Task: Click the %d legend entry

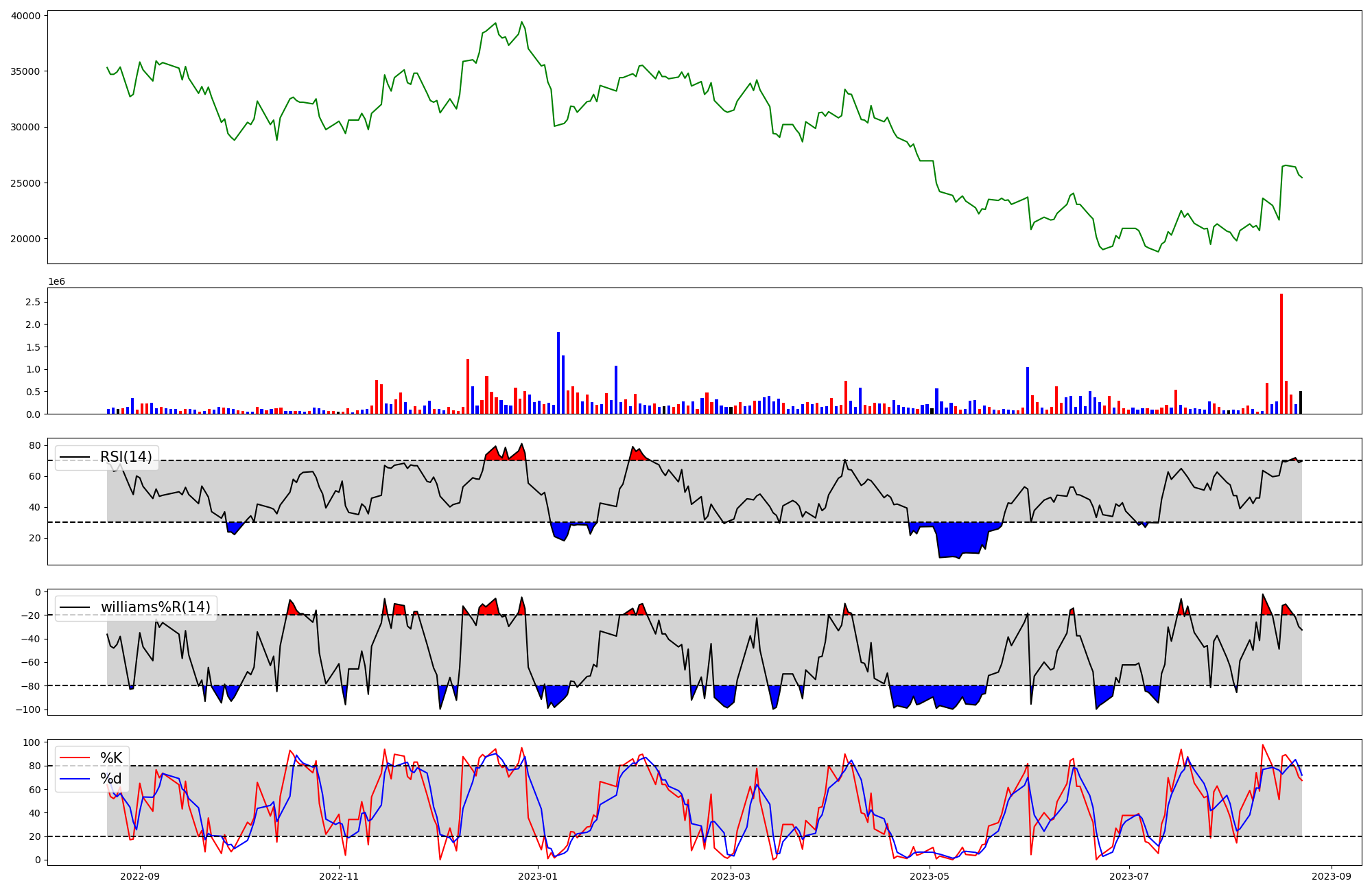Action: tap(111, 779)
